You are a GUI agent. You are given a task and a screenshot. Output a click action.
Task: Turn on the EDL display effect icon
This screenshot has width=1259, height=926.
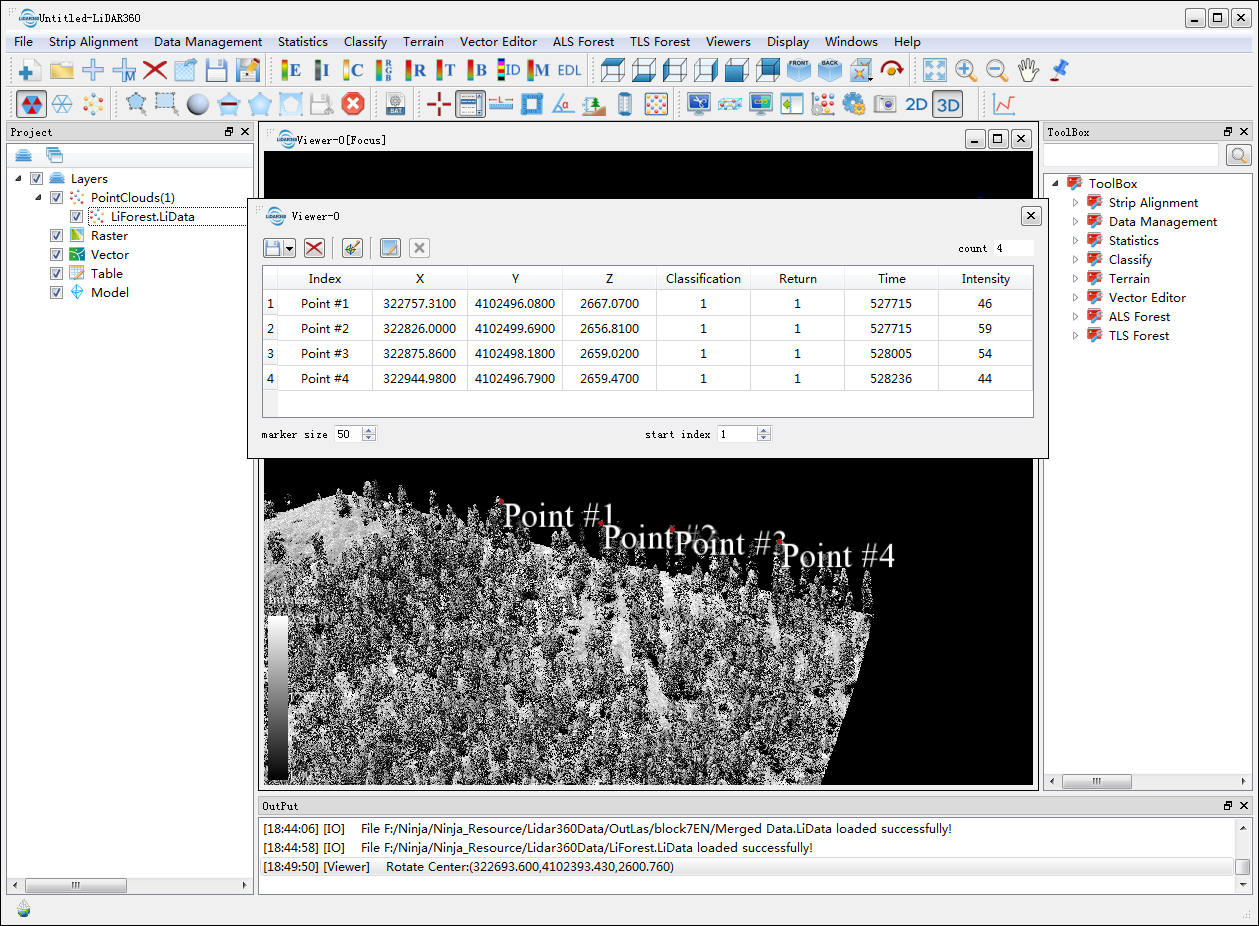[570, 70]
